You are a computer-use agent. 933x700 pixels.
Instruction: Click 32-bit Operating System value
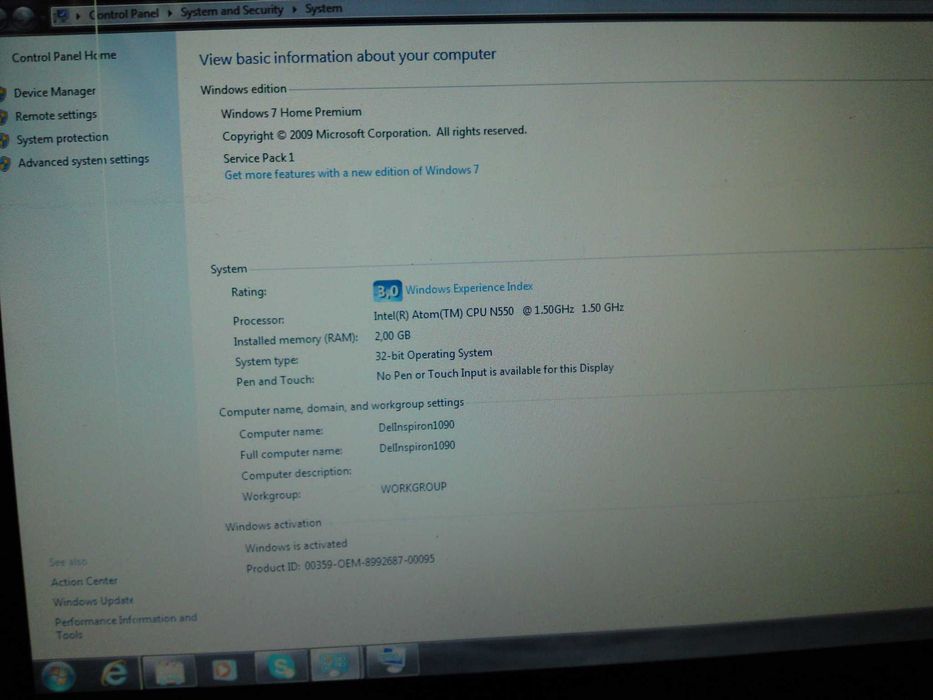433,354
